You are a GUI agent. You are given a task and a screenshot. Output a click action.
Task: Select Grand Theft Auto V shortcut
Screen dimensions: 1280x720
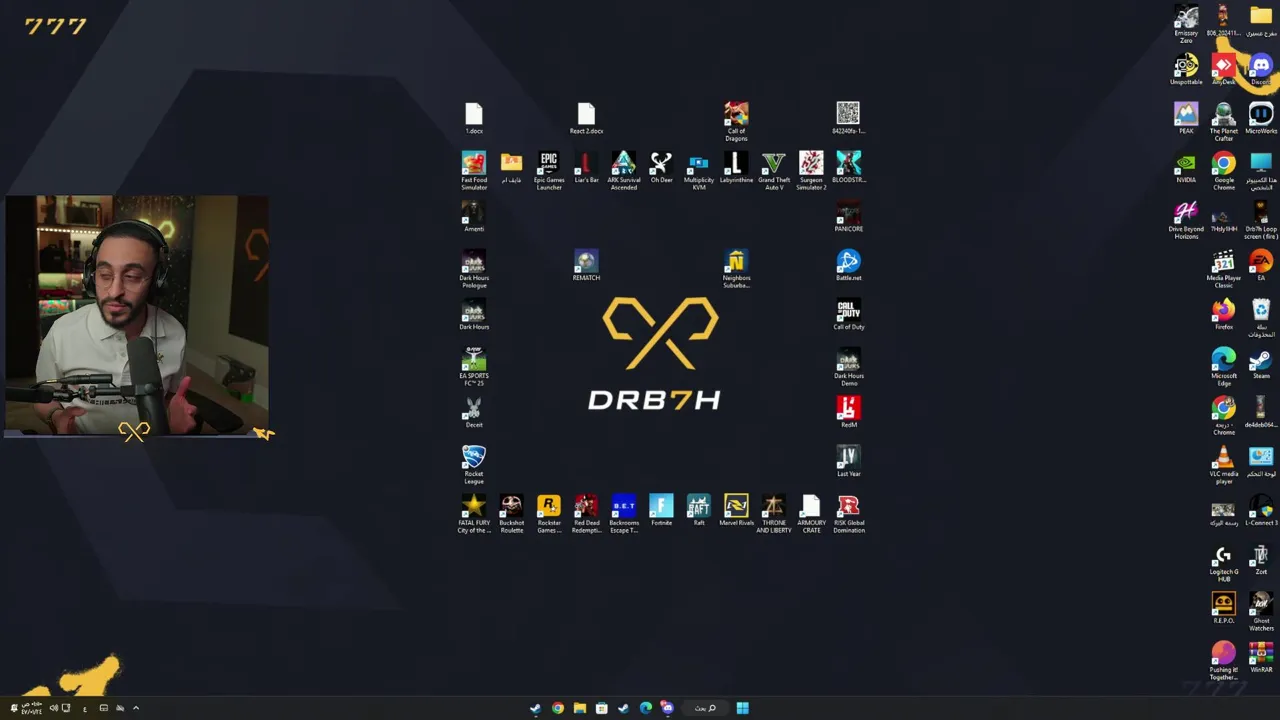(x=774, y=170)
